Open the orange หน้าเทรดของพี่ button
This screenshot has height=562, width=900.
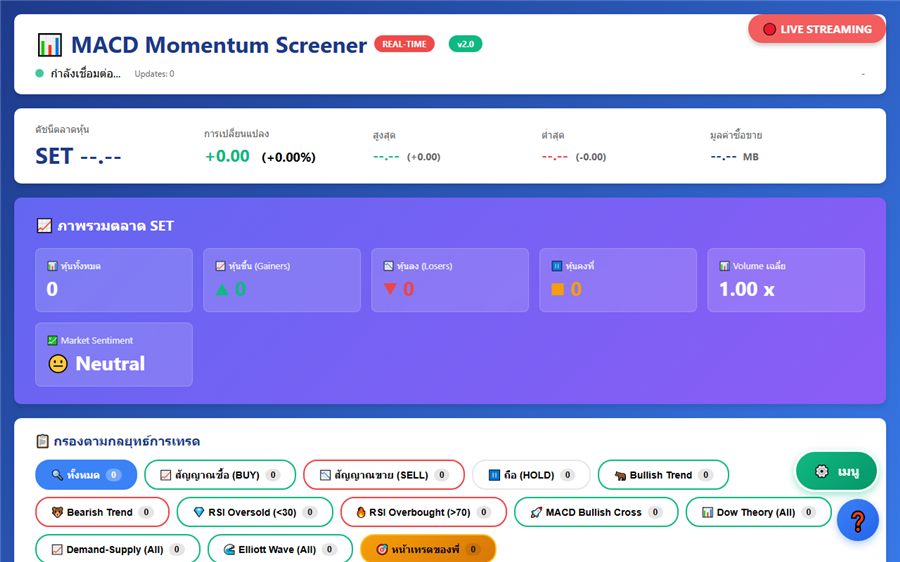point(428,549)
